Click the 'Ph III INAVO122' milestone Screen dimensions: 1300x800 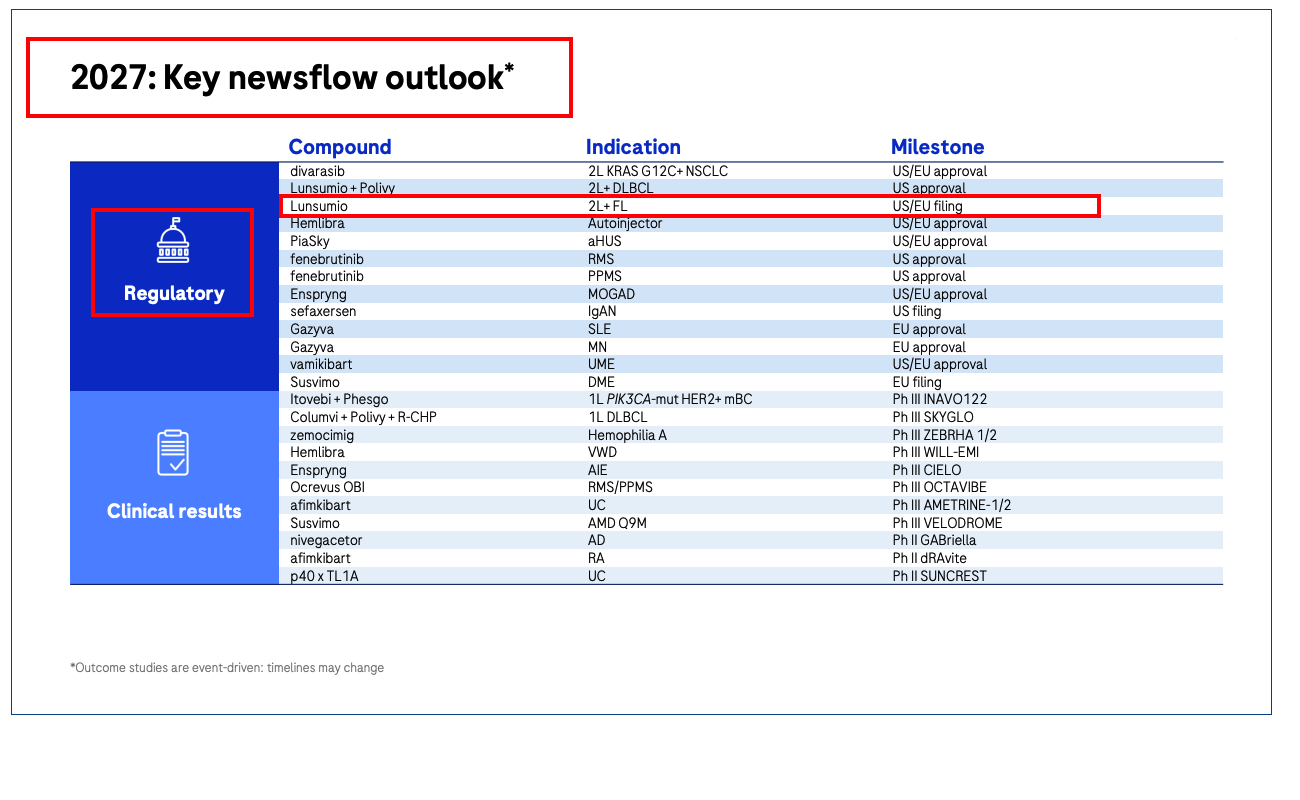940,399
